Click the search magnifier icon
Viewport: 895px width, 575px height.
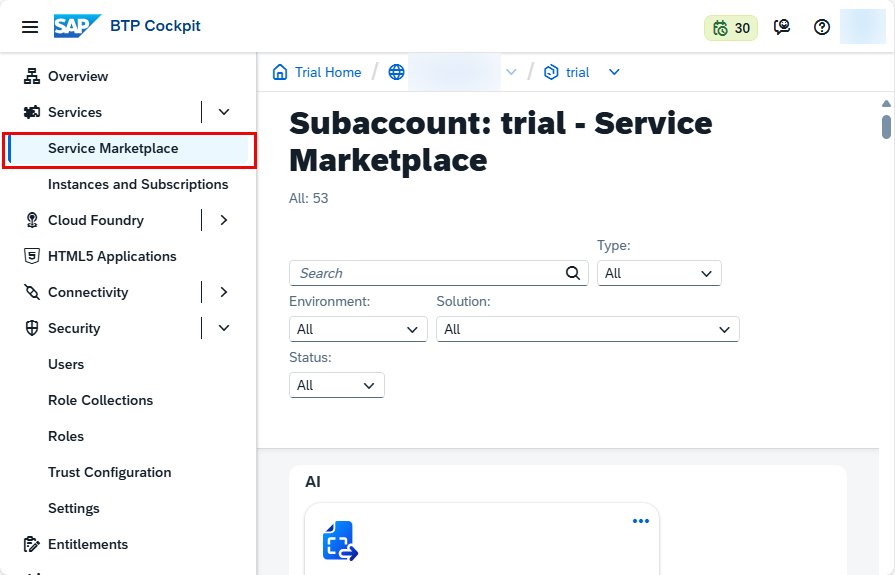point(573,273)
